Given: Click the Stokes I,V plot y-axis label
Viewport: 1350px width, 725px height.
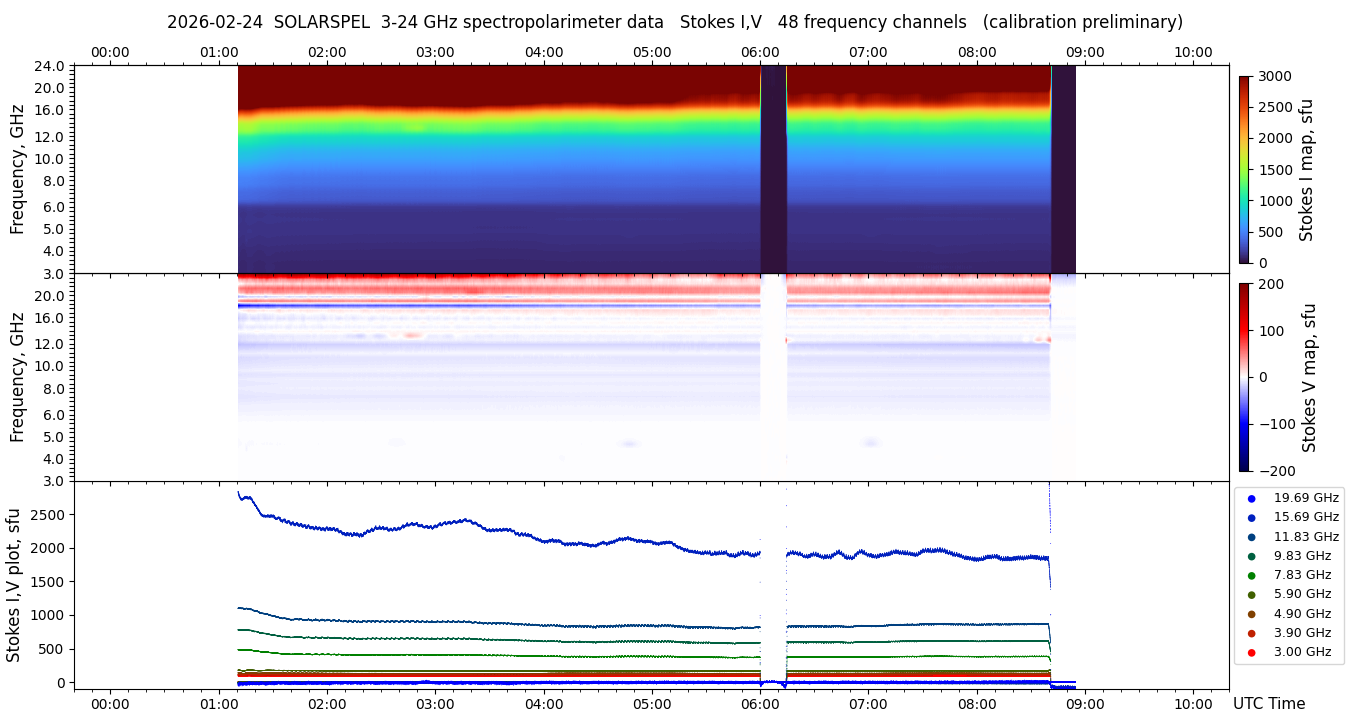Looking at the screenshot, I should click(14, 585).
